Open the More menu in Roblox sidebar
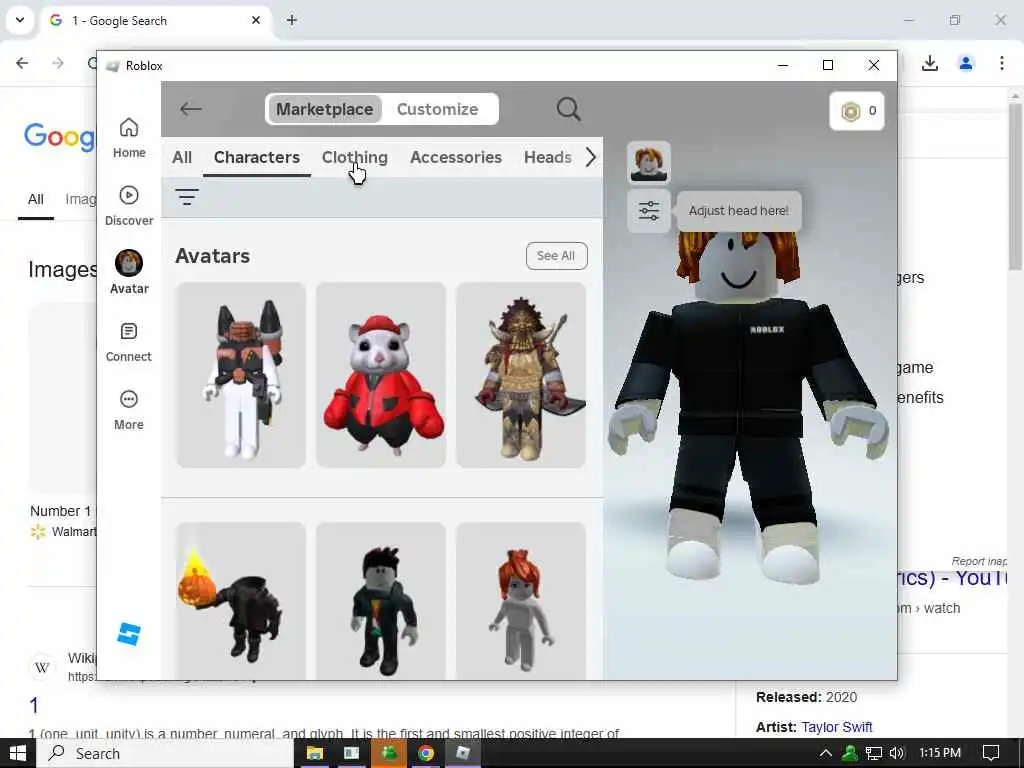This screenshot has width=1024, height=768. point(129,410)
